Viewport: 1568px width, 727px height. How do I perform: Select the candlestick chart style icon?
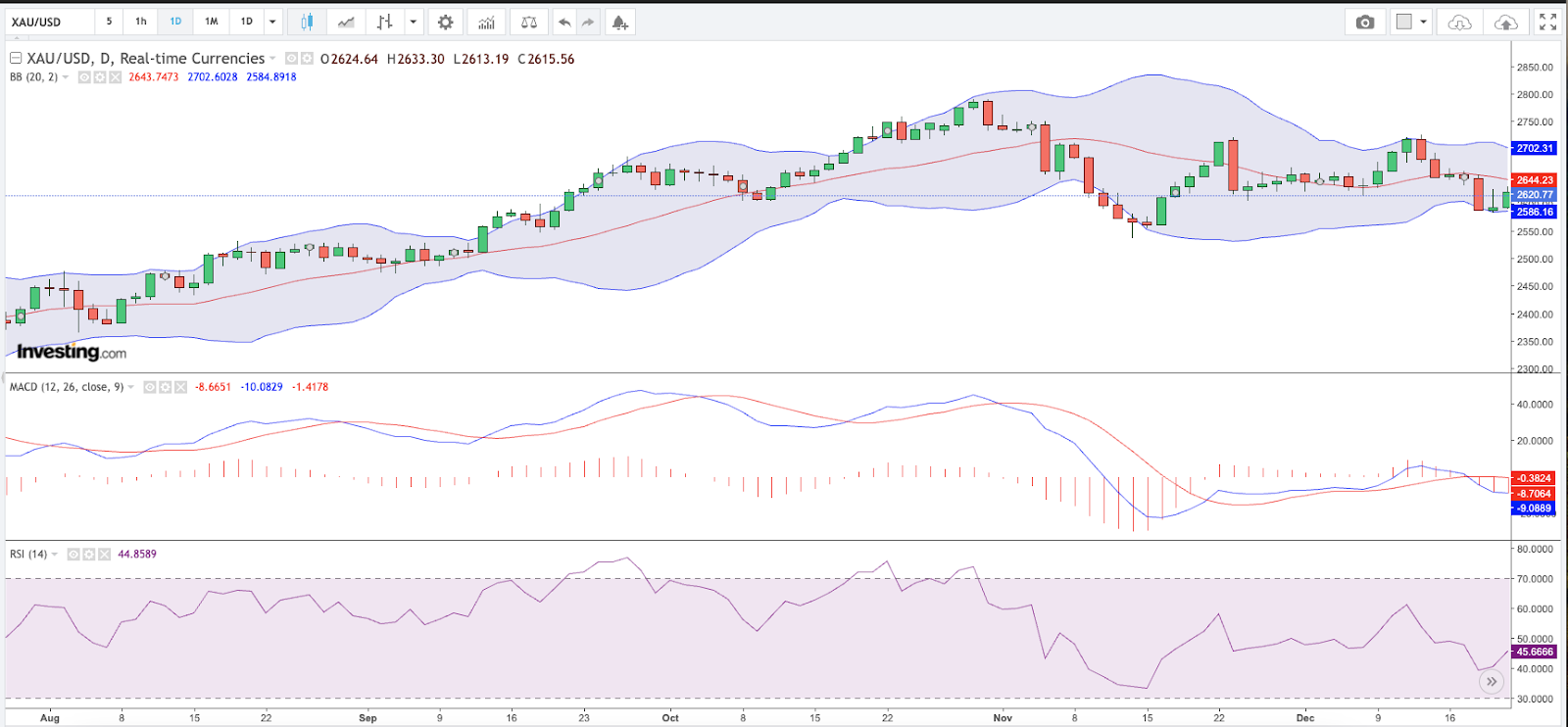[x=307, y=22]
